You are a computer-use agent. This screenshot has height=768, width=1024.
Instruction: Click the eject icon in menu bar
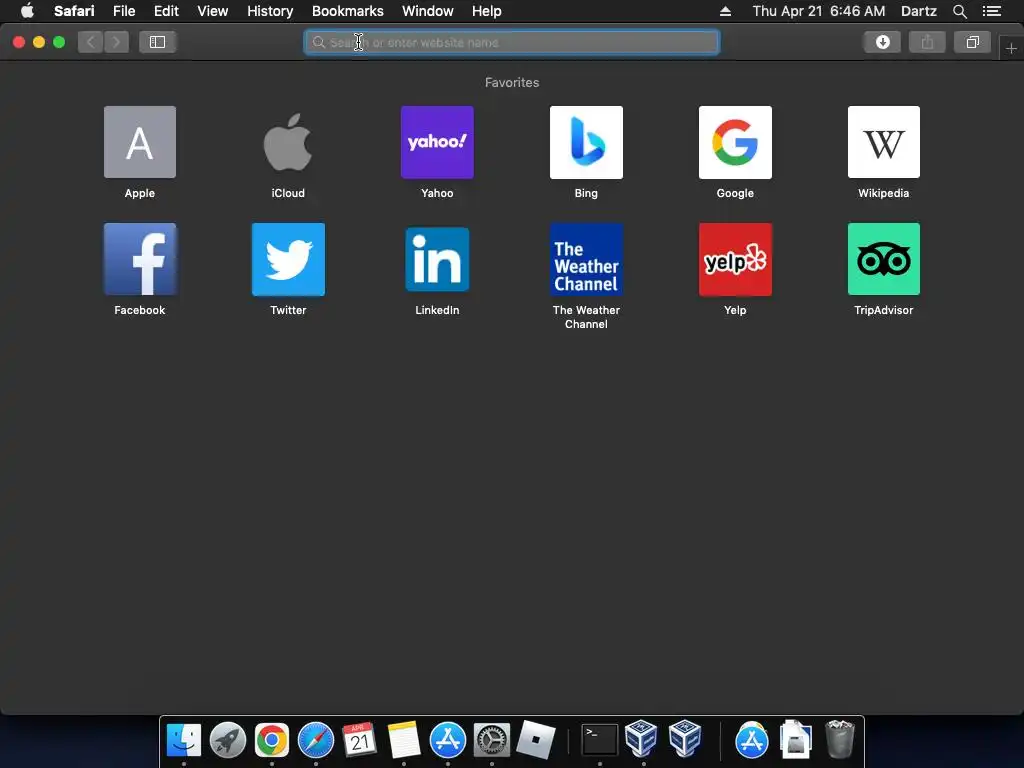pos(726,11)
